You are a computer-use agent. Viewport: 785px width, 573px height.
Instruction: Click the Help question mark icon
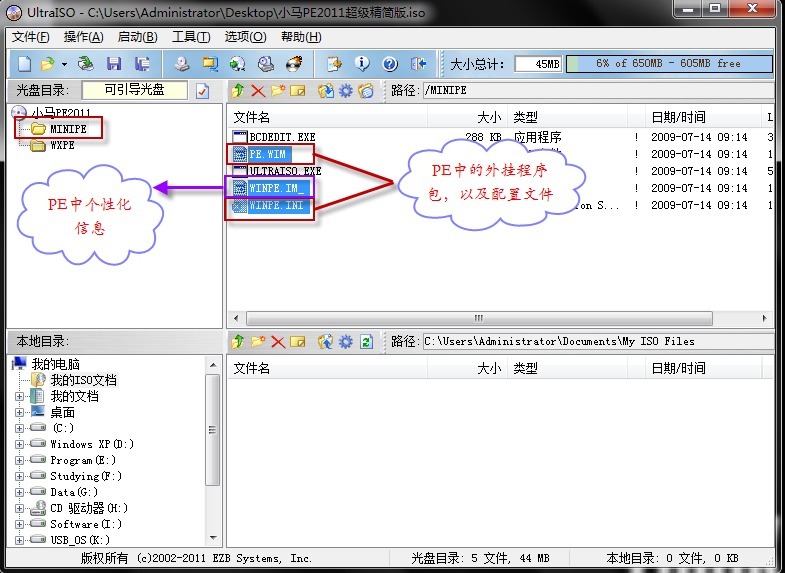(390, 64)
